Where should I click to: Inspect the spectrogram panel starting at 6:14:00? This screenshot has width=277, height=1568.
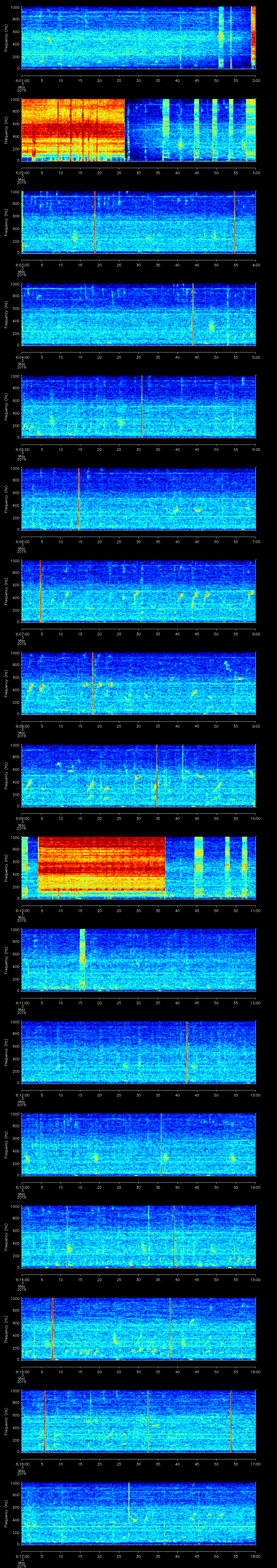139,1237
